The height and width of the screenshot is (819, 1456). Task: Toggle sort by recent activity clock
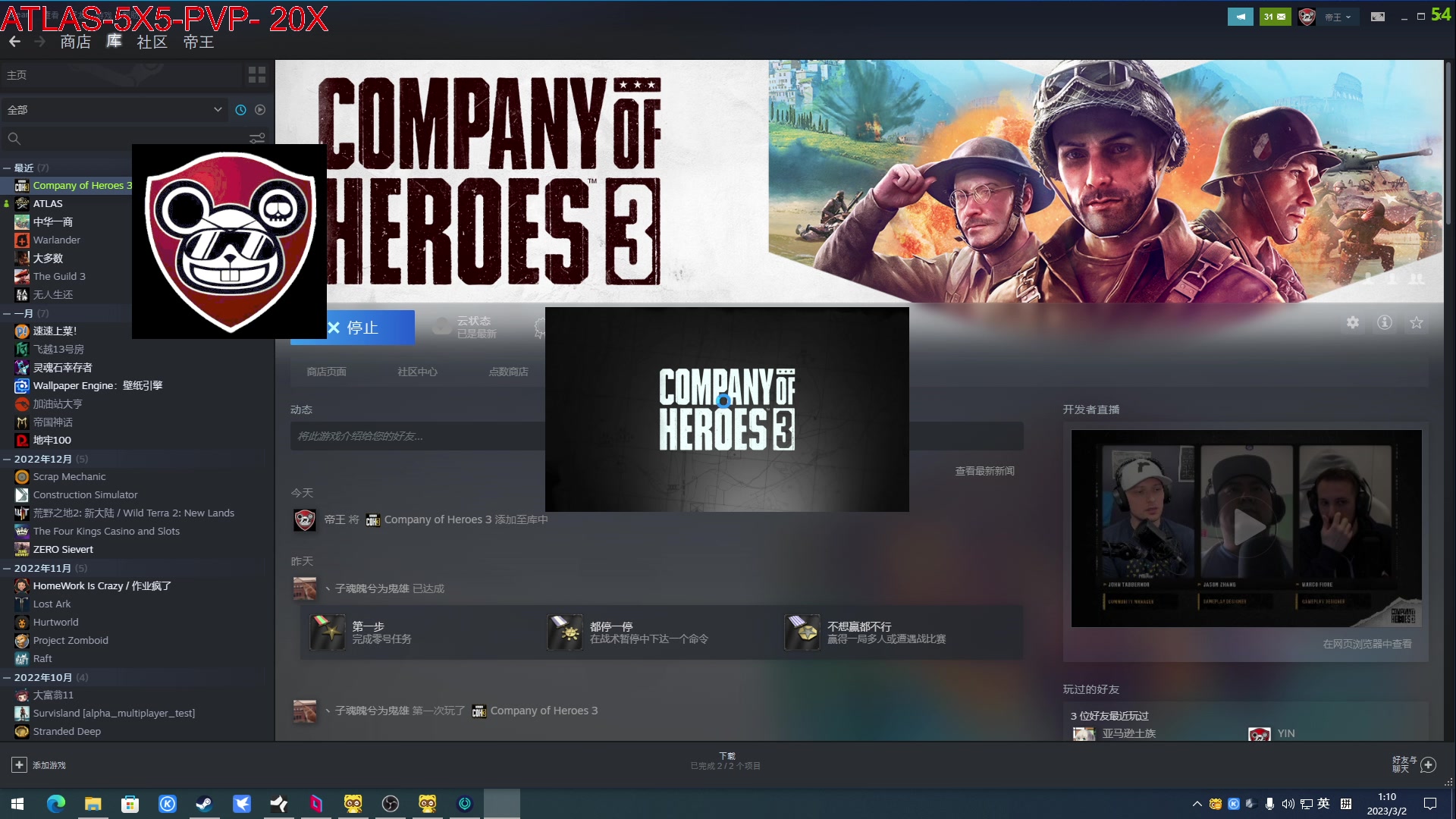click(x=240, y=110)
